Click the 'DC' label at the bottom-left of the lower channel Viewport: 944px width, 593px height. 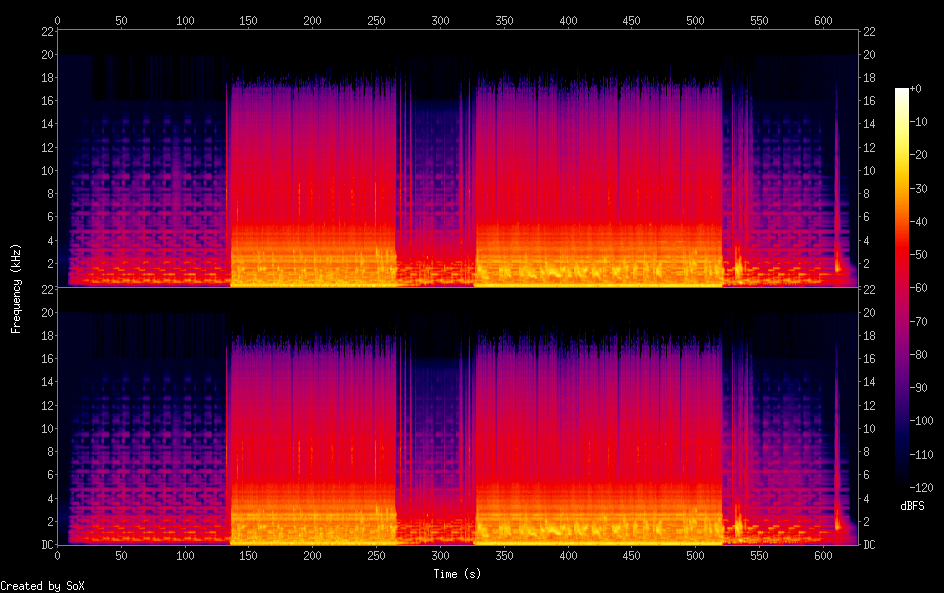pos(48,545)
